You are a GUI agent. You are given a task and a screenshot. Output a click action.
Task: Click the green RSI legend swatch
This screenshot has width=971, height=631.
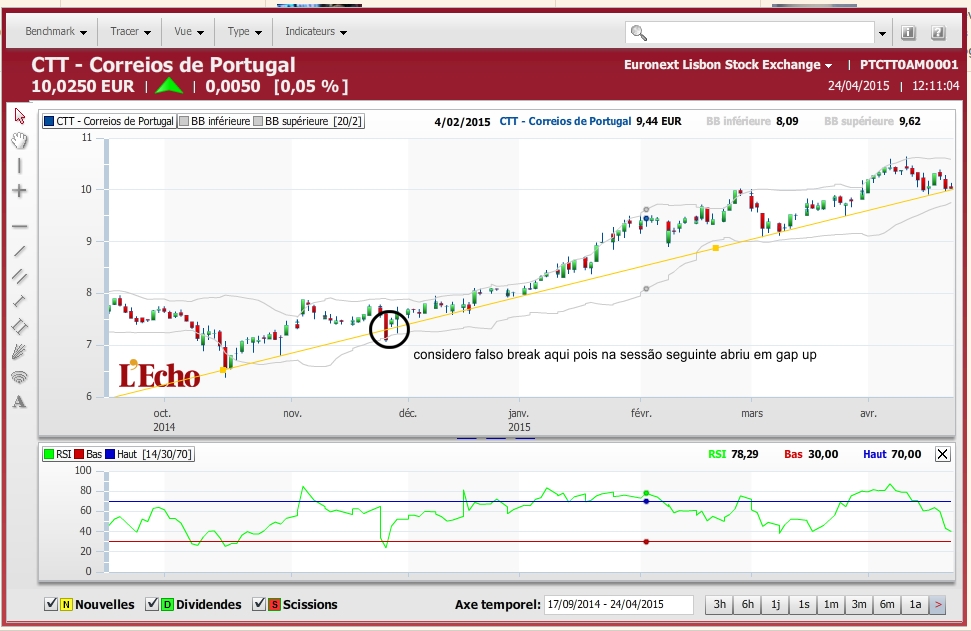point(49,455)
